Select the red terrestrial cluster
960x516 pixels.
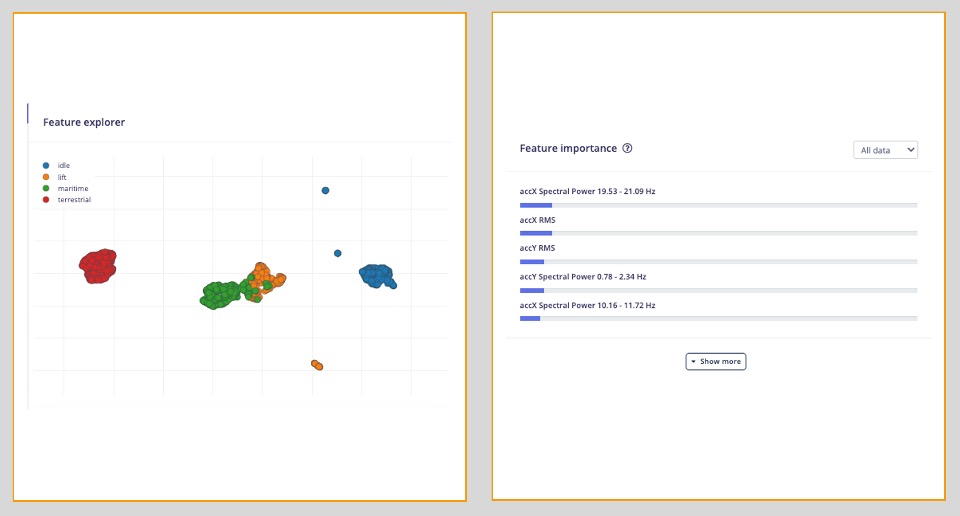pyautogui.click(x=98, y=267)
